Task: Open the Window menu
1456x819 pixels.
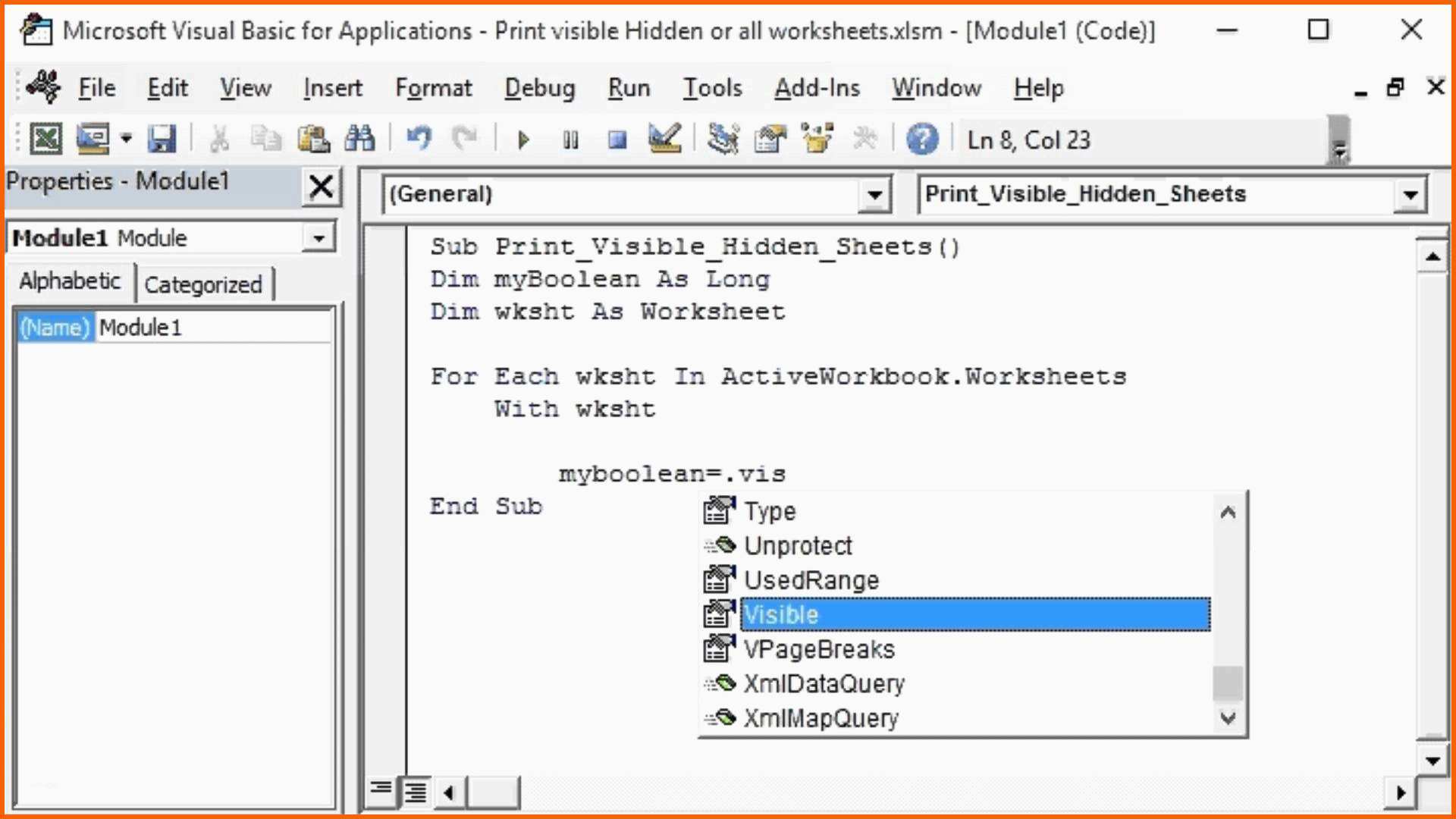Action: pyautogui.click(x=937, y=88)
